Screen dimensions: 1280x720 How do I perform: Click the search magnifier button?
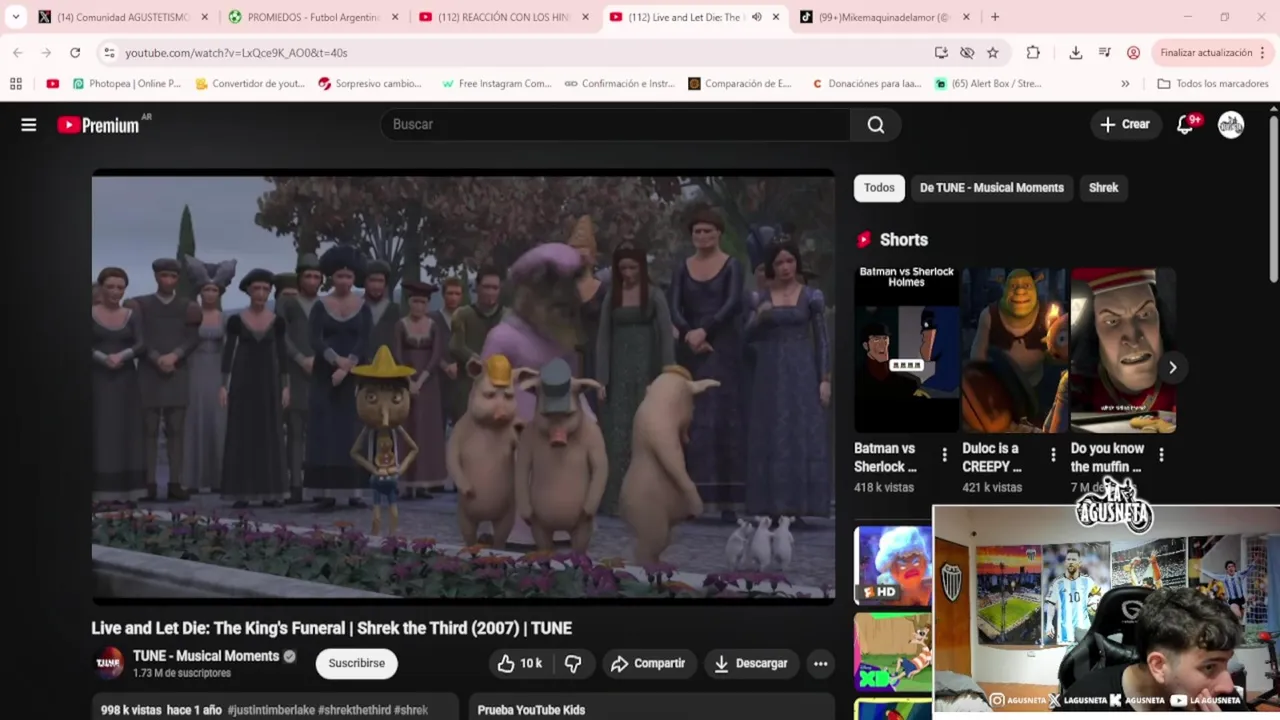[876, 125]
